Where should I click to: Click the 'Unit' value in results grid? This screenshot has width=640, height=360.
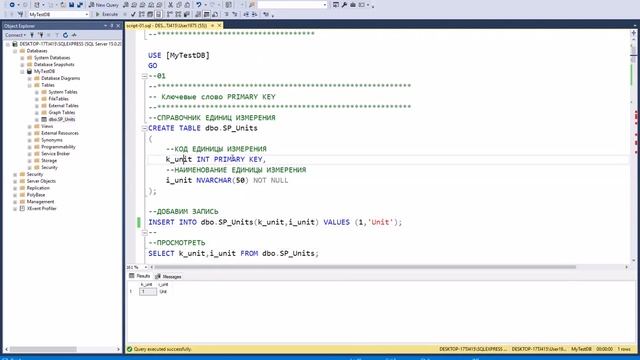[x=163, y=292]
